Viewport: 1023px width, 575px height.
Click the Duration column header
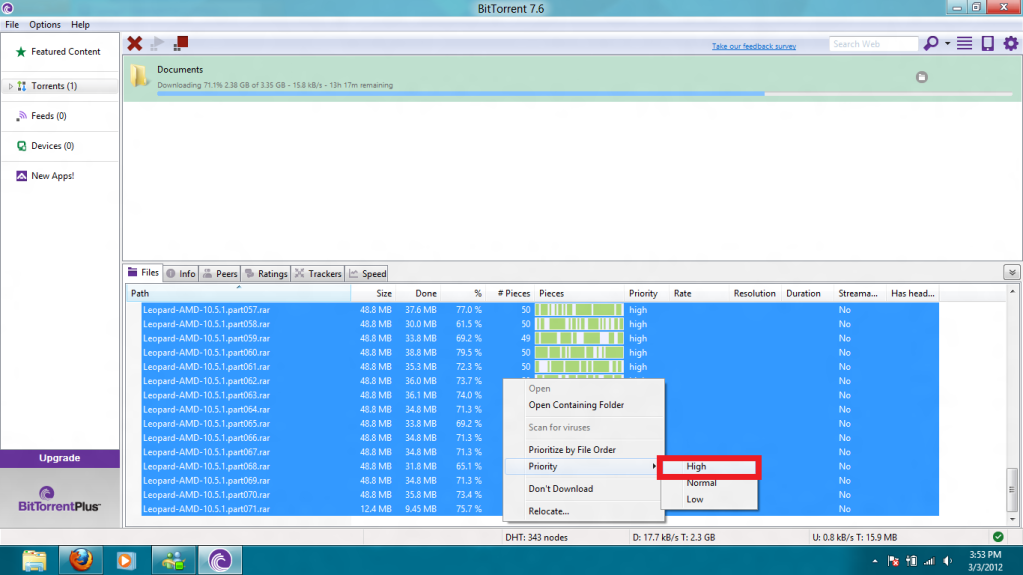tap(807, 294)
